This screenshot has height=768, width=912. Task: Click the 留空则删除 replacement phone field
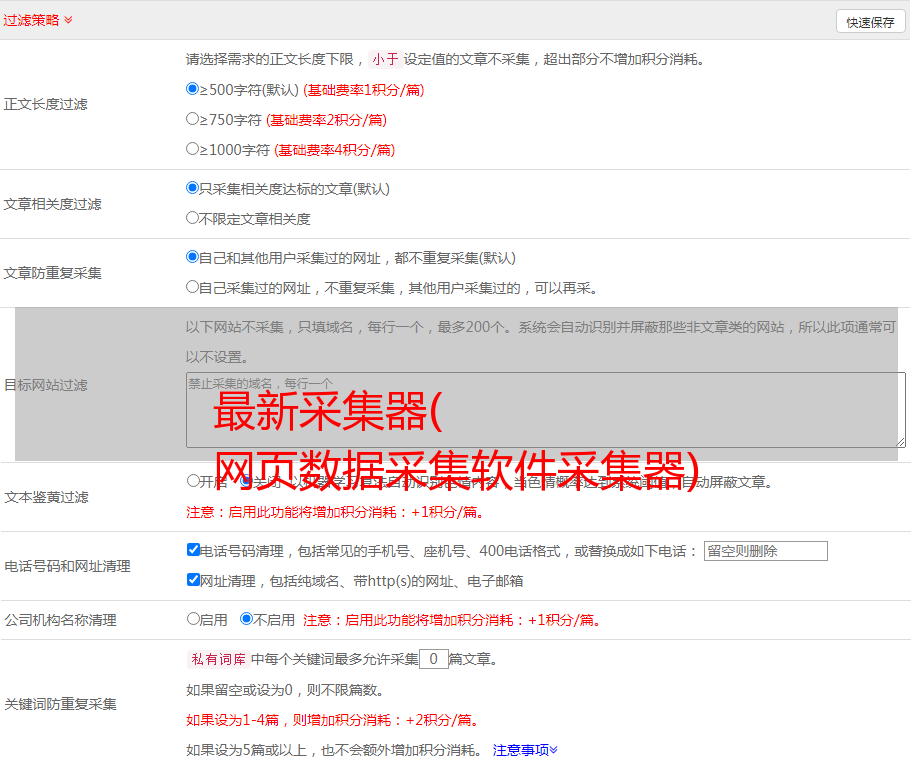pos(765,551)
